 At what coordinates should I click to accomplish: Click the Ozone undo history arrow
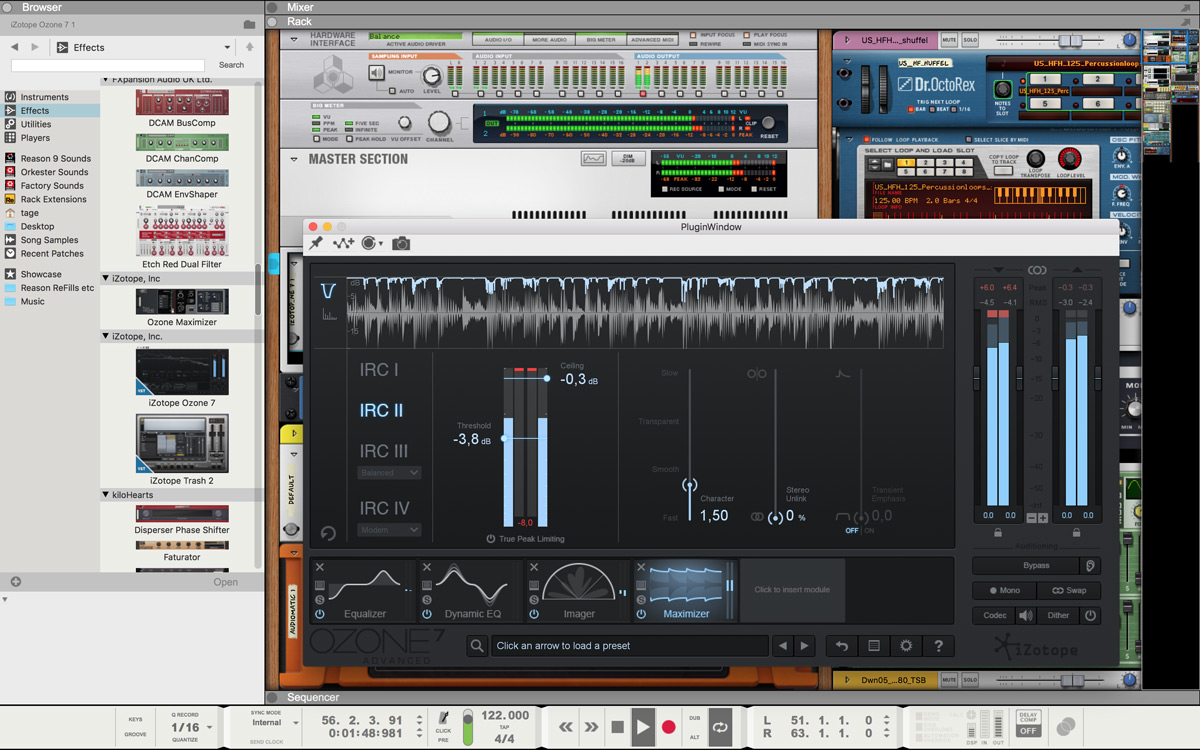[x=842, y=646]
